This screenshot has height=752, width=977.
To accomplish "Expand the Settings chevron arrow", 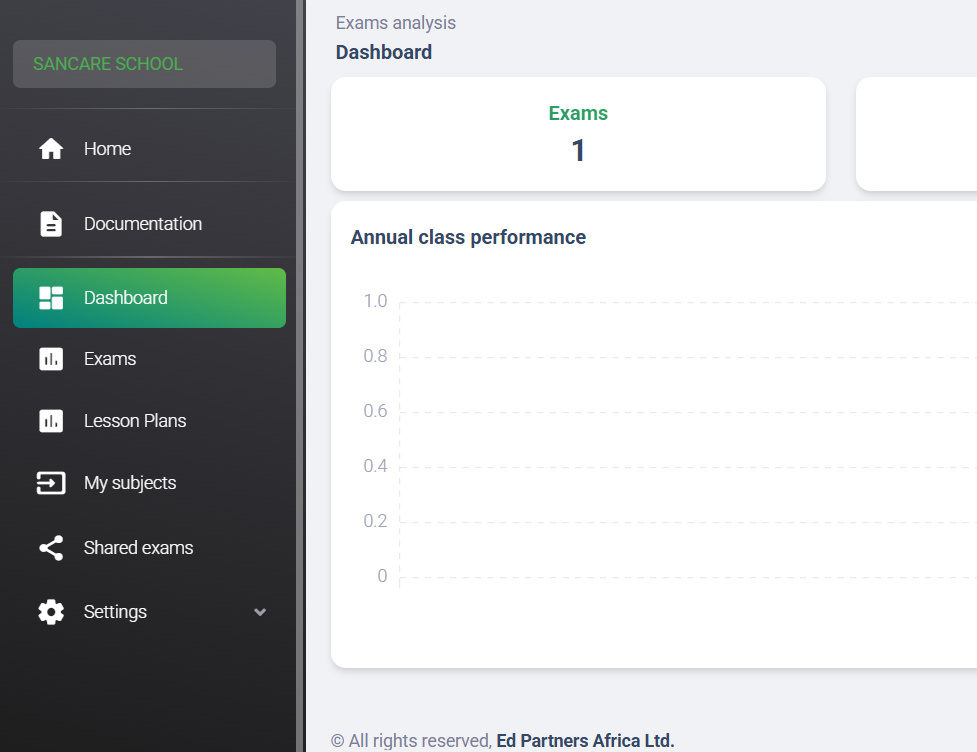I will point(260,612).
